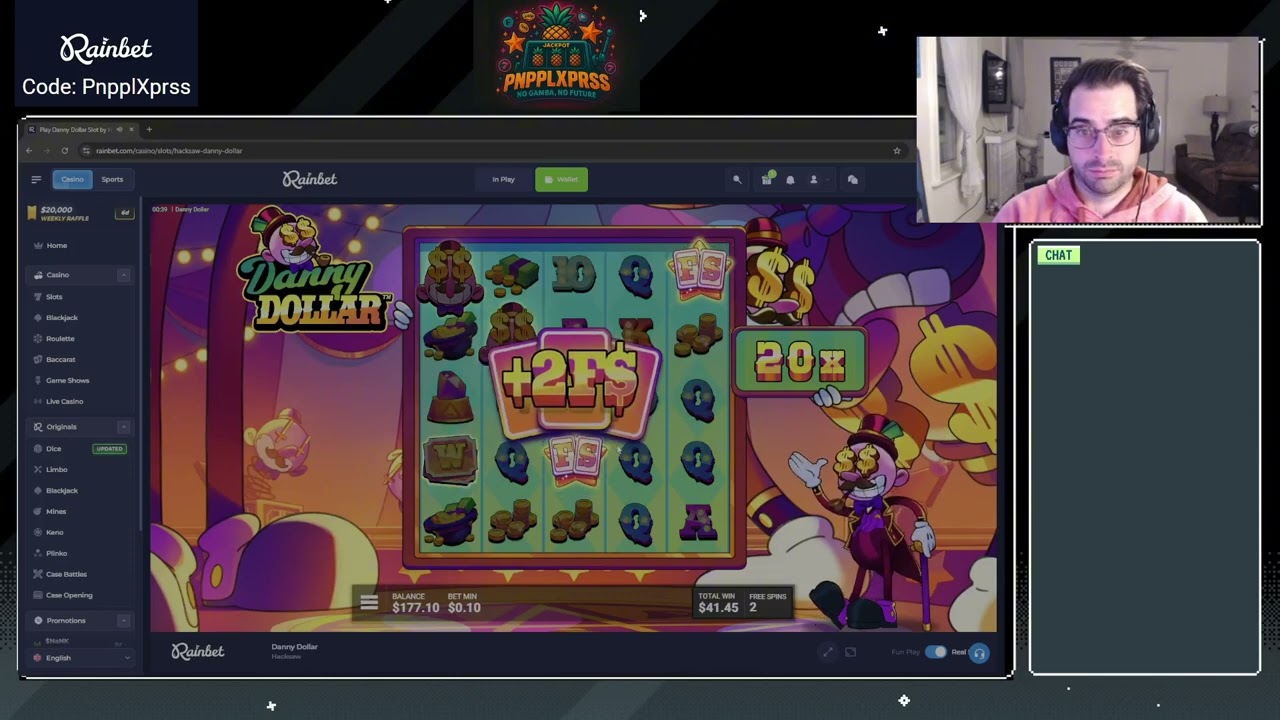This screenshot has width=1280, height=720.
Task: Click the $177.10 balance display
Action: coord(416,603)
